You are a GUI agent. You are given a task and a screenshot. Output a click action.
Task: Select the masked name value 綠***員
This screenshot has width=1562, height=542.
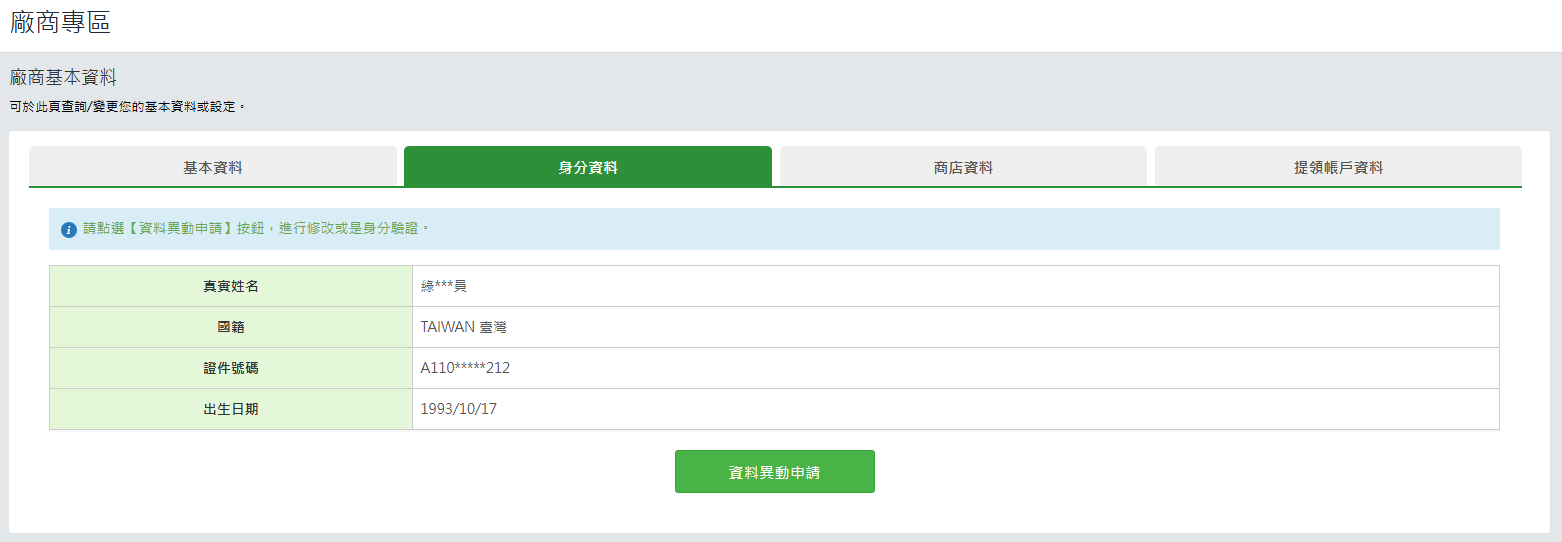tap(444, 286)
